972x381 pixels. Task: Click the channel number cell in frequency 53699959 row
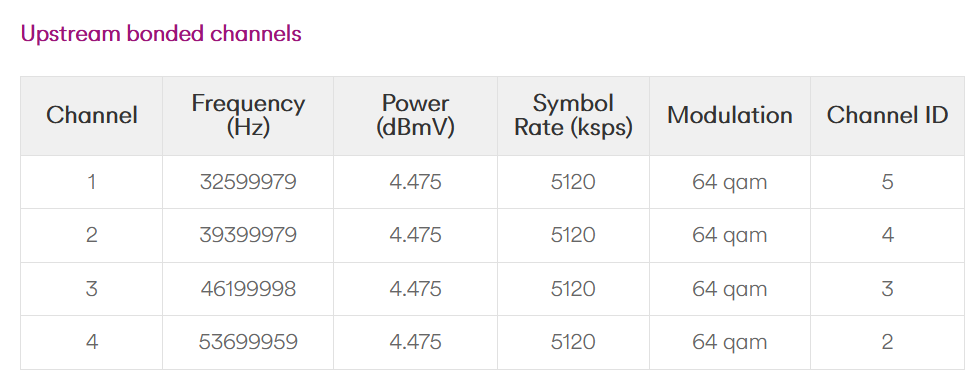click(92, 343)
